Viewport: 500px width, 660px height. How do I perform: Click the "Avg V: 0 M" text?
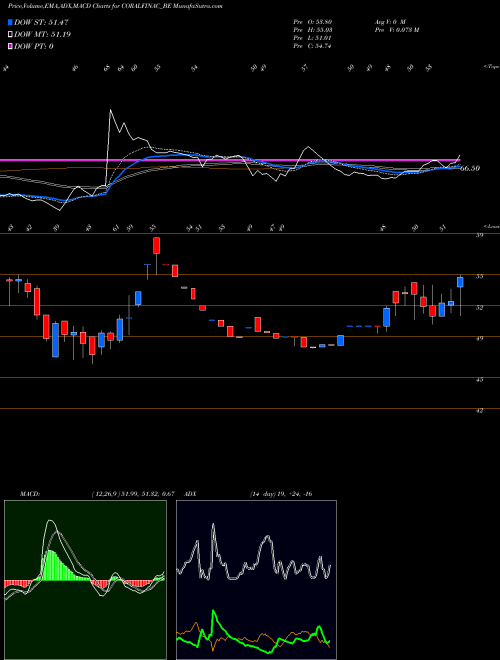(x=389, y=21)
